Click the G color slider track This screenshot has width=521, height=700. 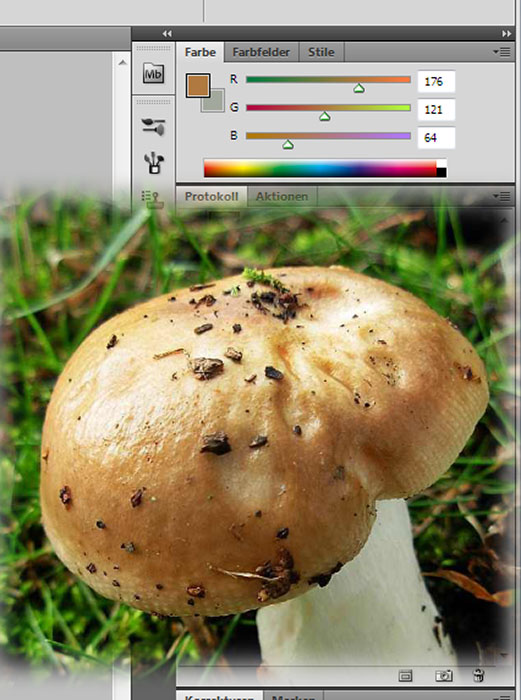tap(328, 108)
